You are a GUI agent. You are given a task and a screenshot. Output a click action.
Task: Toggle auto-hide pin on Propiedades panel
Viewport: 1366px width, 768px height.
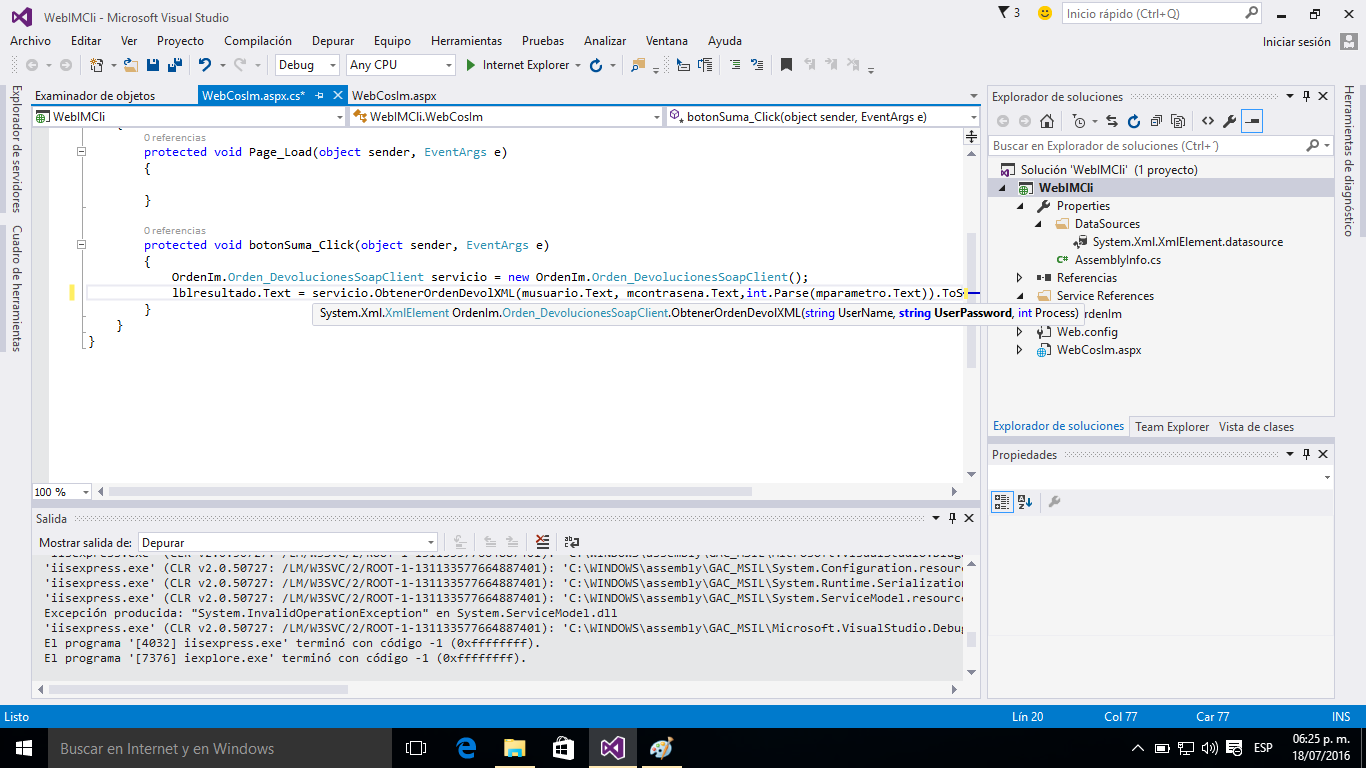[x=1305, y=454]
